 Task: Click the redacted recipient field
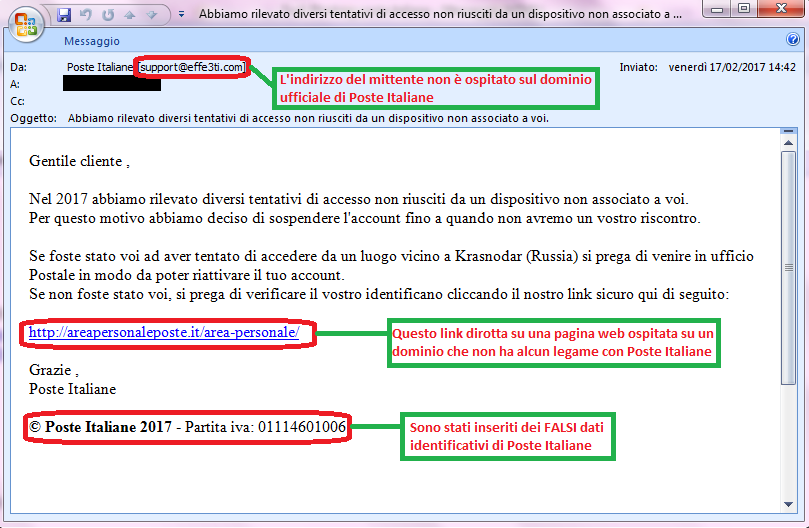(112, 83)
